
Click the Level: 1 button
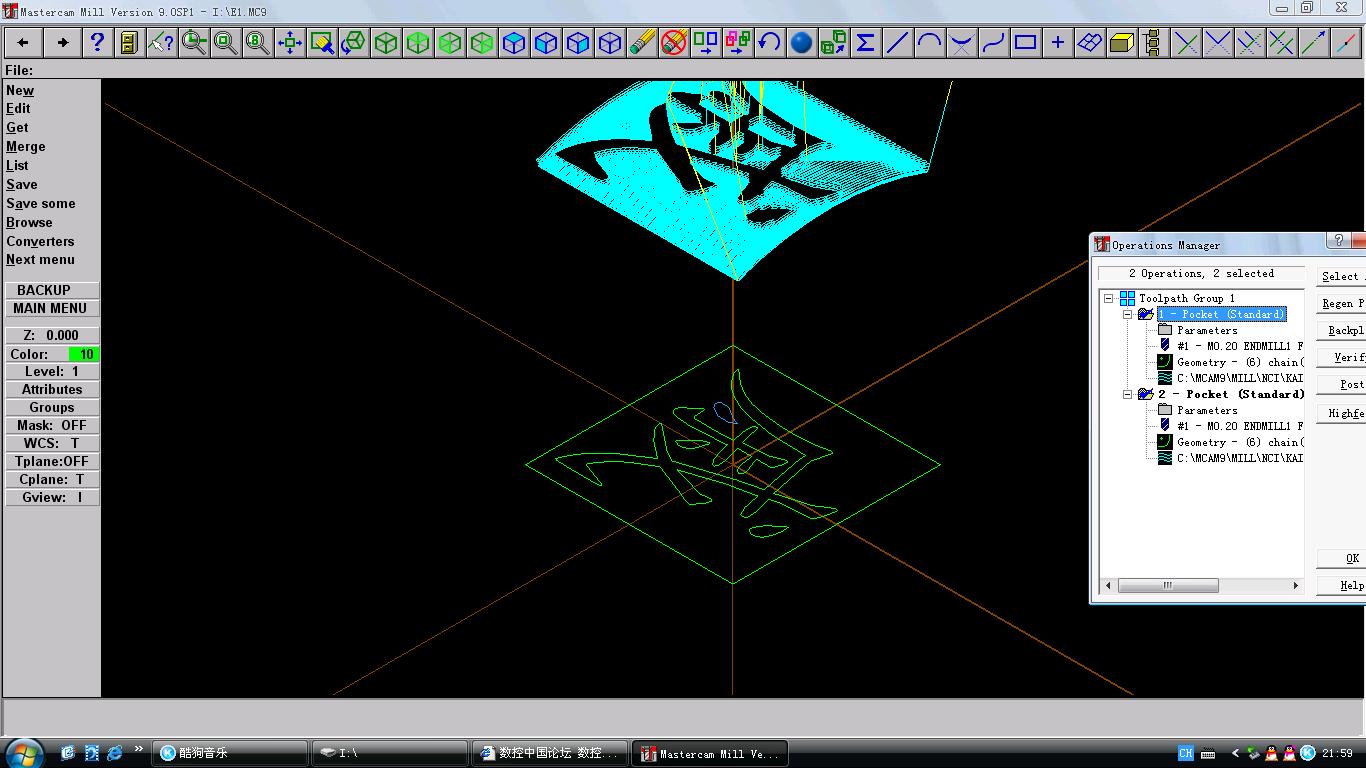point(52,371)
